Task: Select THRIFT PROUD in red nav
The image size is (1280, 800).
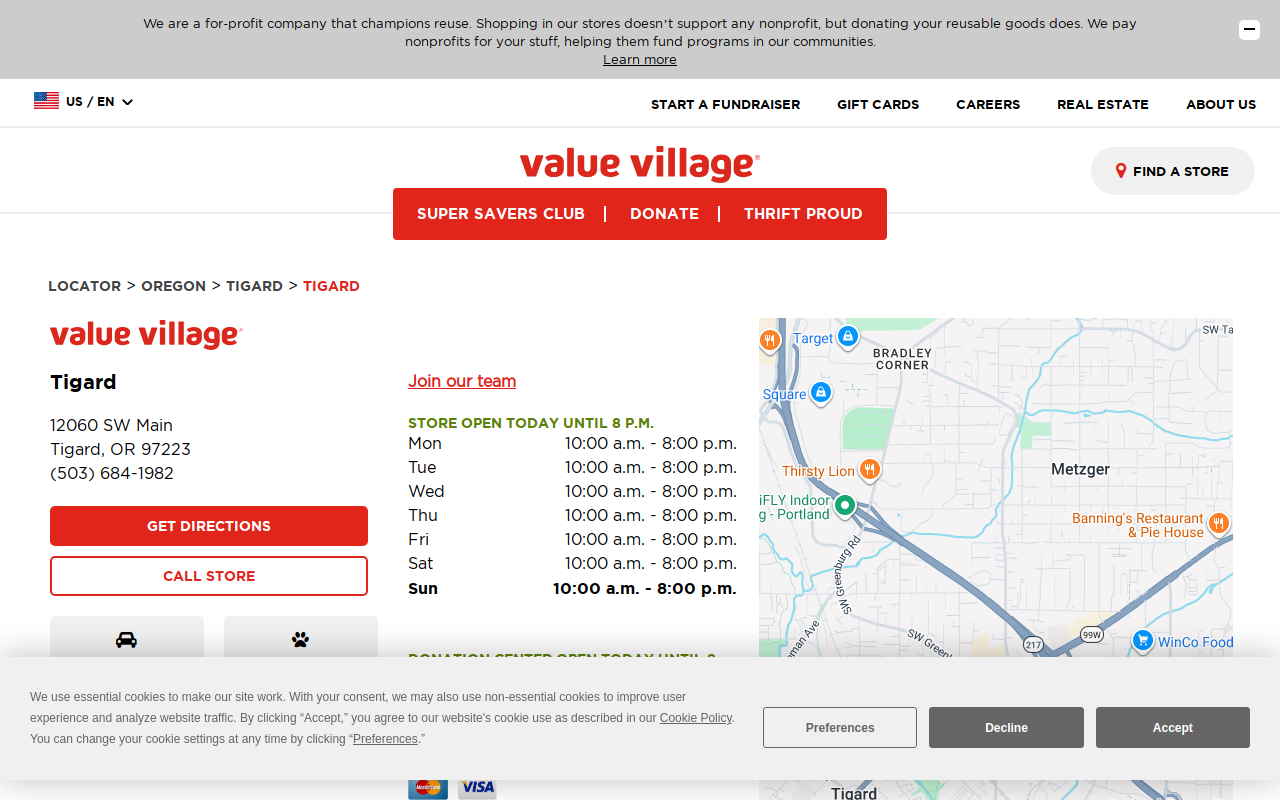Action: [x=803, y=214]
